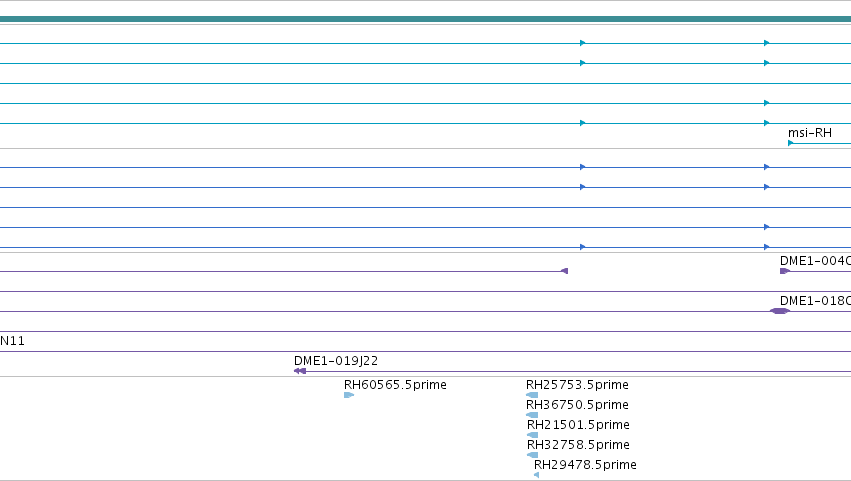Select the N11 label
Viewport: 851px width, 481px height.
click(12, 341)
